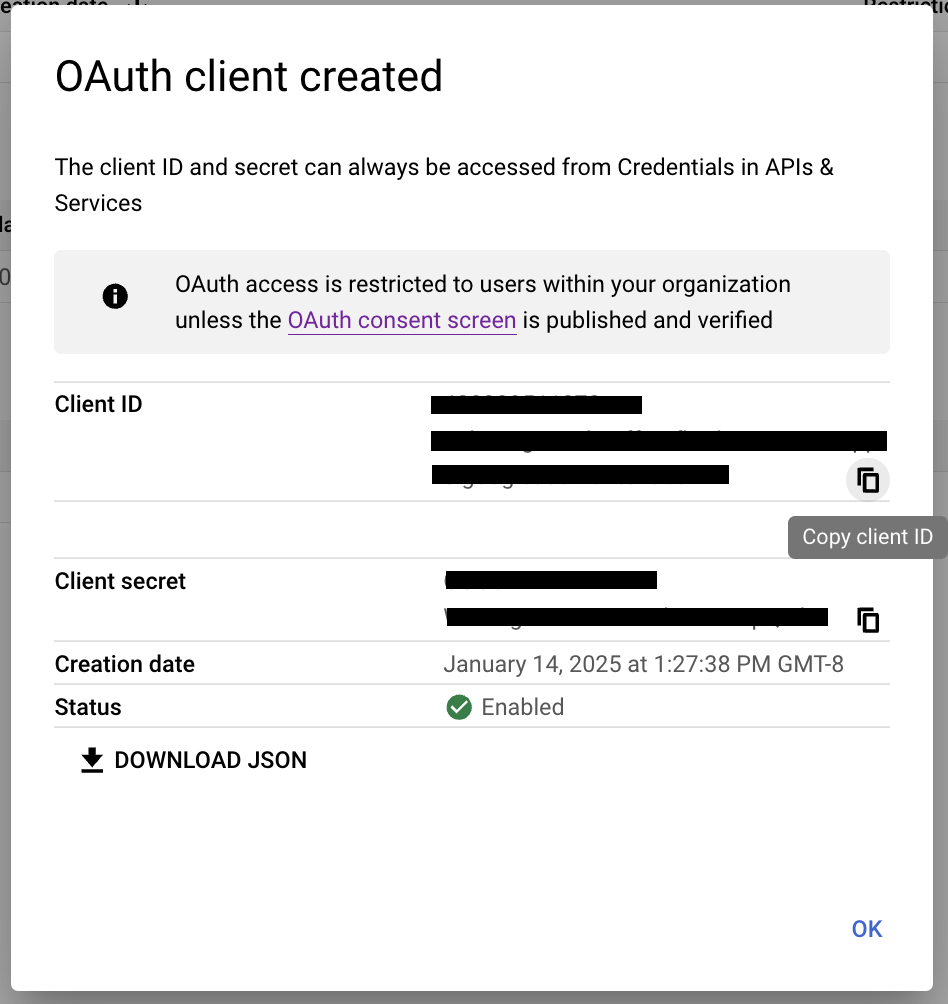
Task: Click the Client ID row label
Action: (99, 405)
